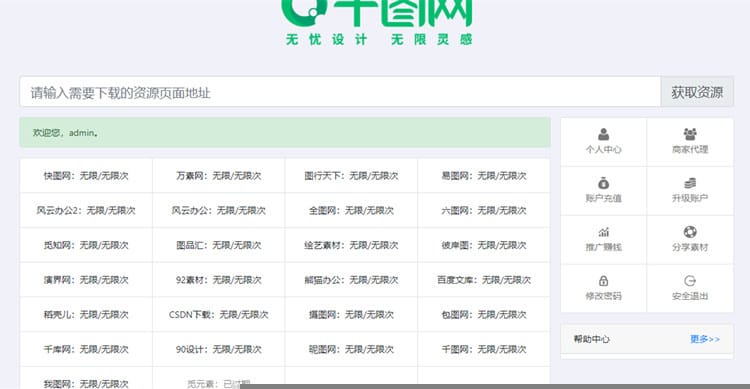Screen dimensions: 750x389
Task: Open the 更多>> help link
Action: pyautogui.click(x=705, y=339)
